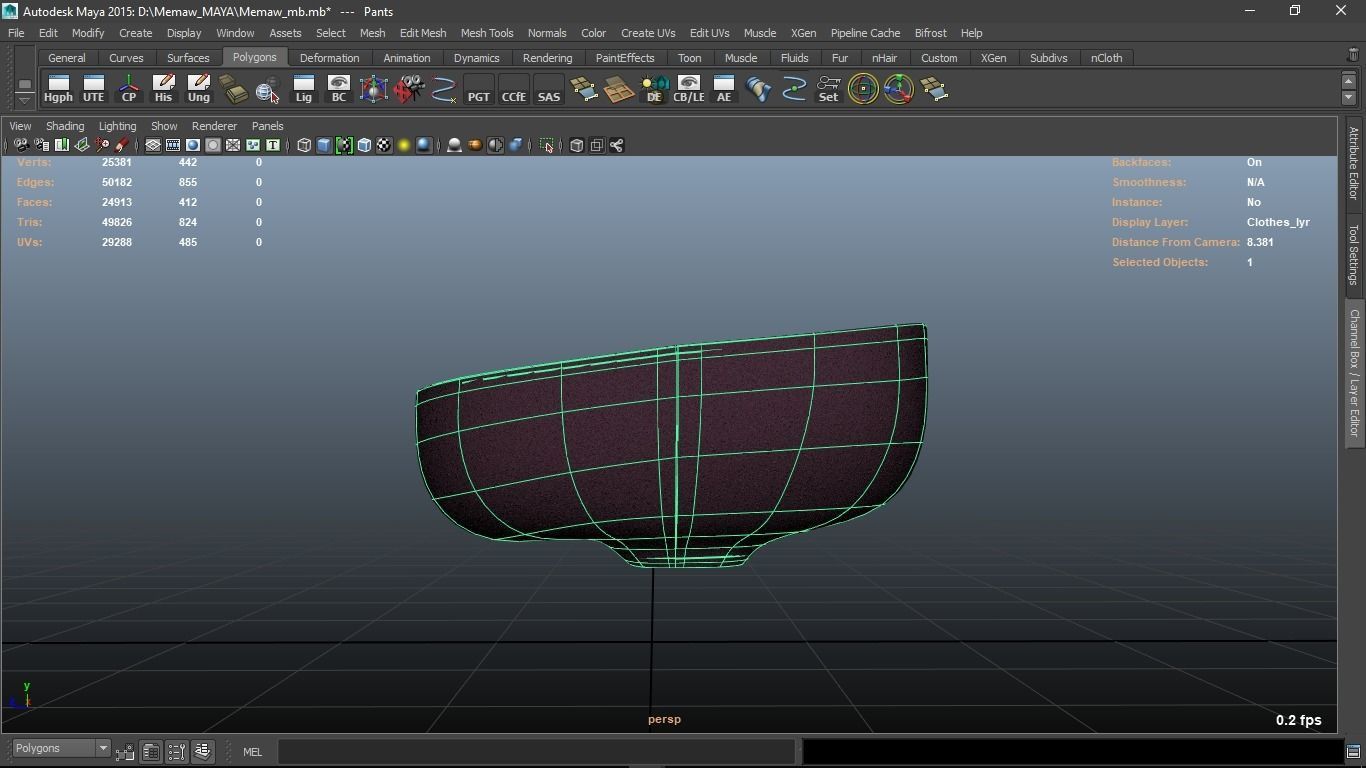Open the His shelf icon
The image size is (1366, 768).
coord(163,89)
